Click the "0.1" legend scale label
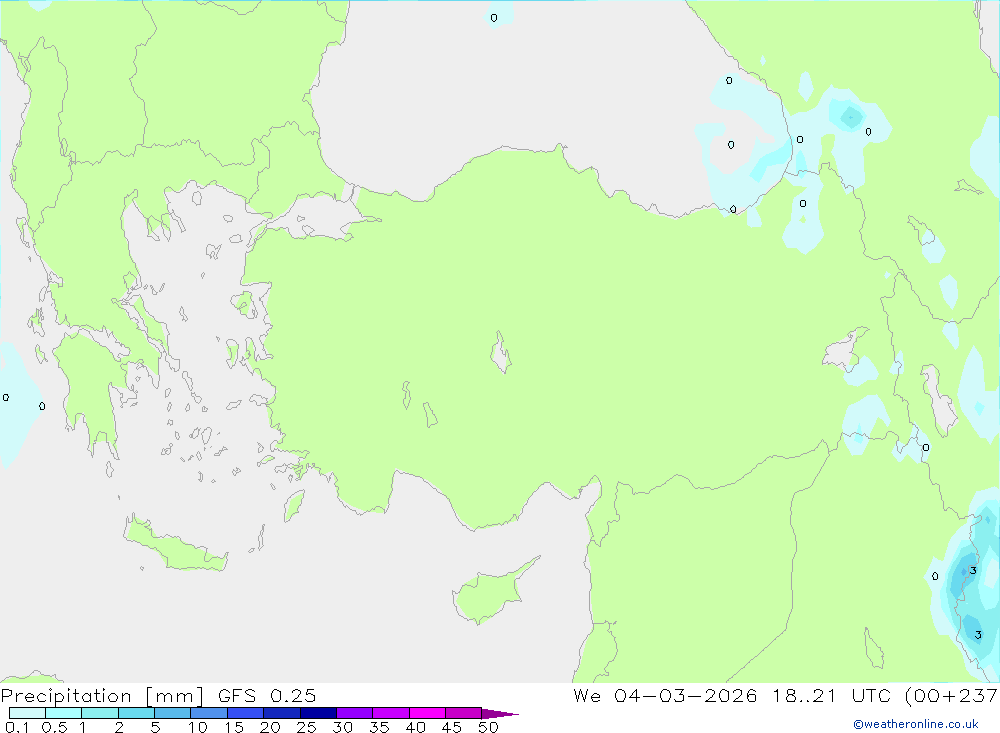Image resolution: width=1000 pixels, height=733 pixels. pos(17,727)
